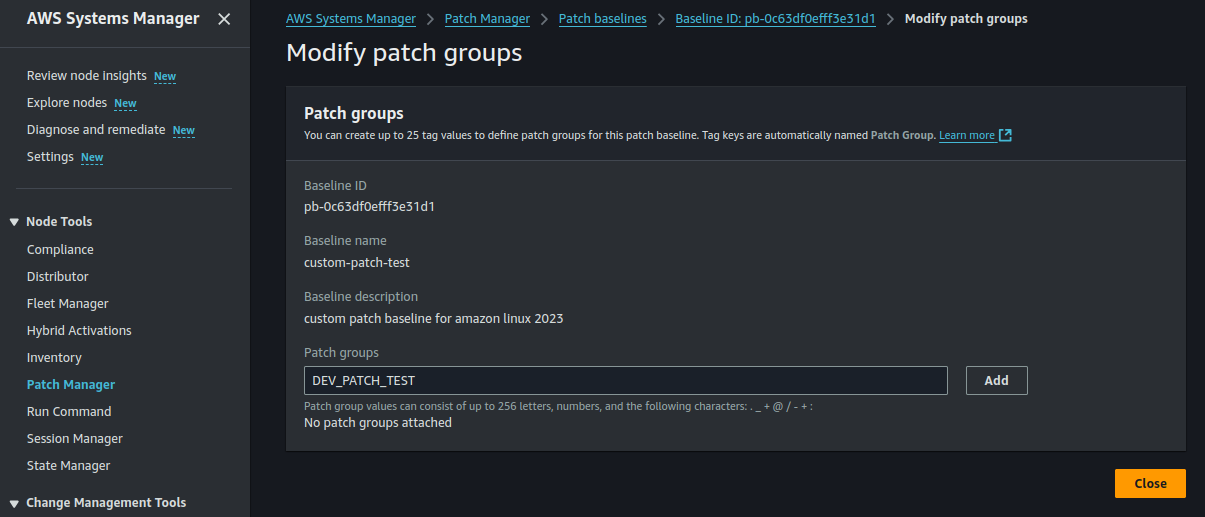This screenshot has width=1205, height=517.
Task: Open Review node insights
Action: 87,76
